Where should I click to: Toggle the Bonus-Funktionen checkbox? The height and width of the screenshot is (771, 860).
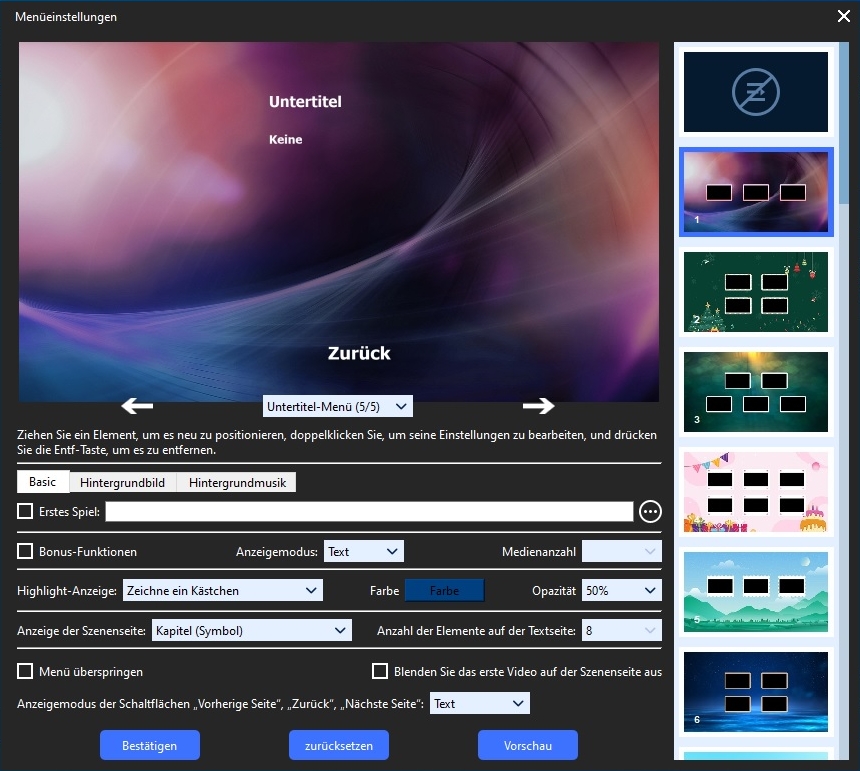25,551
